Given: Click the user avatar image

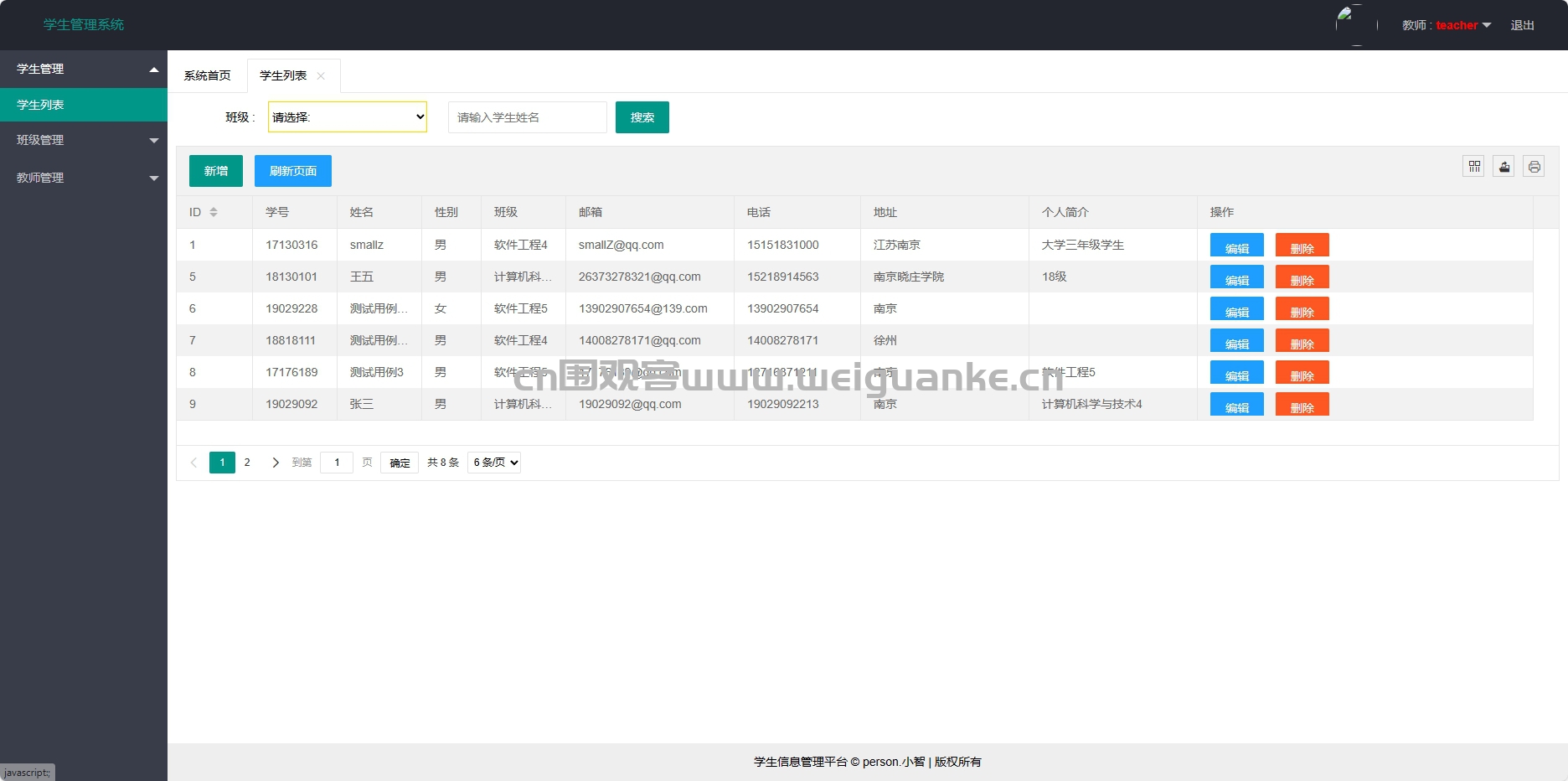Looking at the screenshot, I should pyautogui.click(x=1357, y=25).
